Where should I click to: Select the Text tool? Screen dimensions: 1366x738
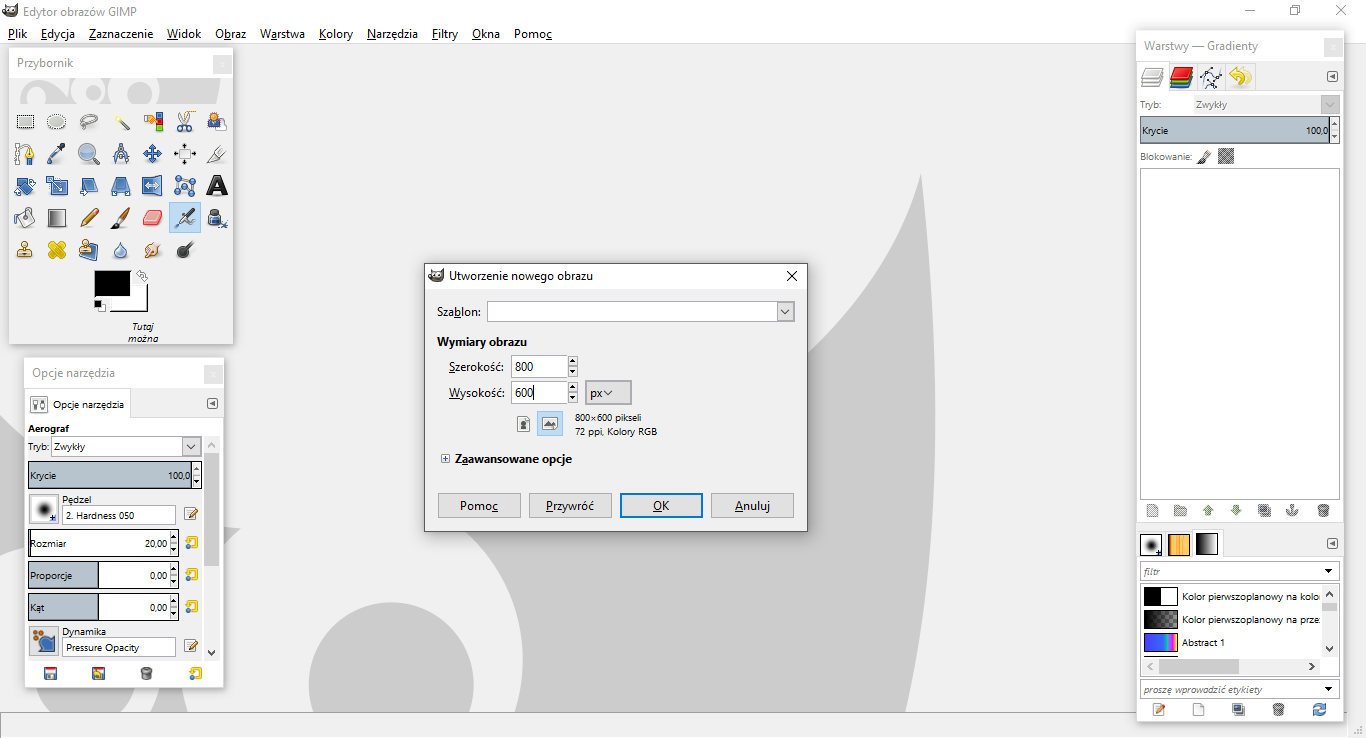pos(217,186)
